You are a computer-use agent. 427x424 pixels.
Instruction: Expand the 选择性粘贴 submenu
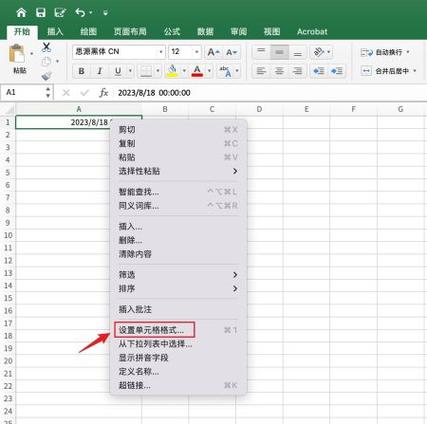pos(178,171)
